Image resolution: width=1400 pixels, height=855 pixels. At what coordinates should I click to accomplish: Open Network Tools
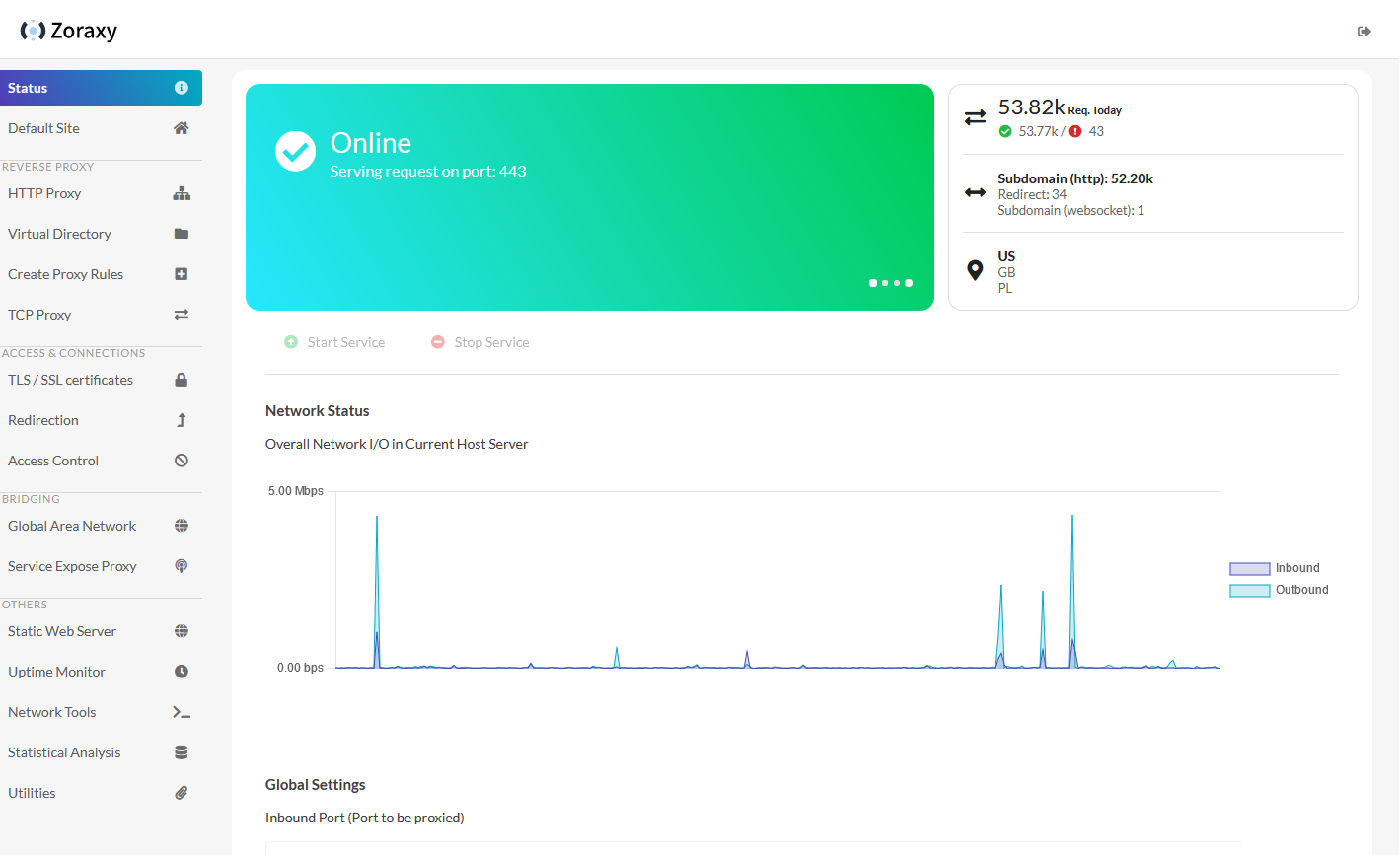101,712
